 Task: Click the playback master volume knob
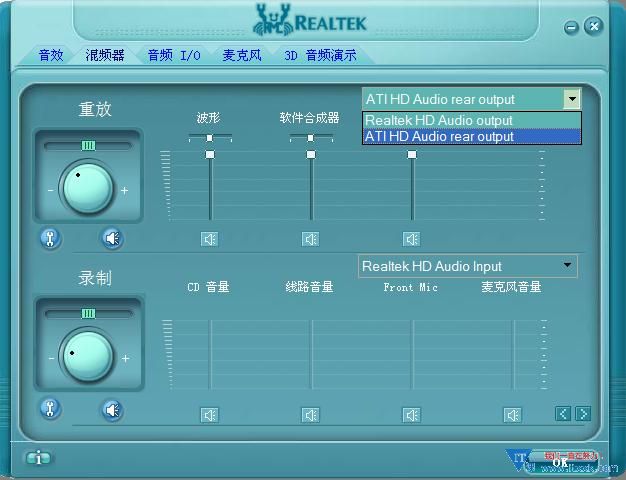[87, 188]
